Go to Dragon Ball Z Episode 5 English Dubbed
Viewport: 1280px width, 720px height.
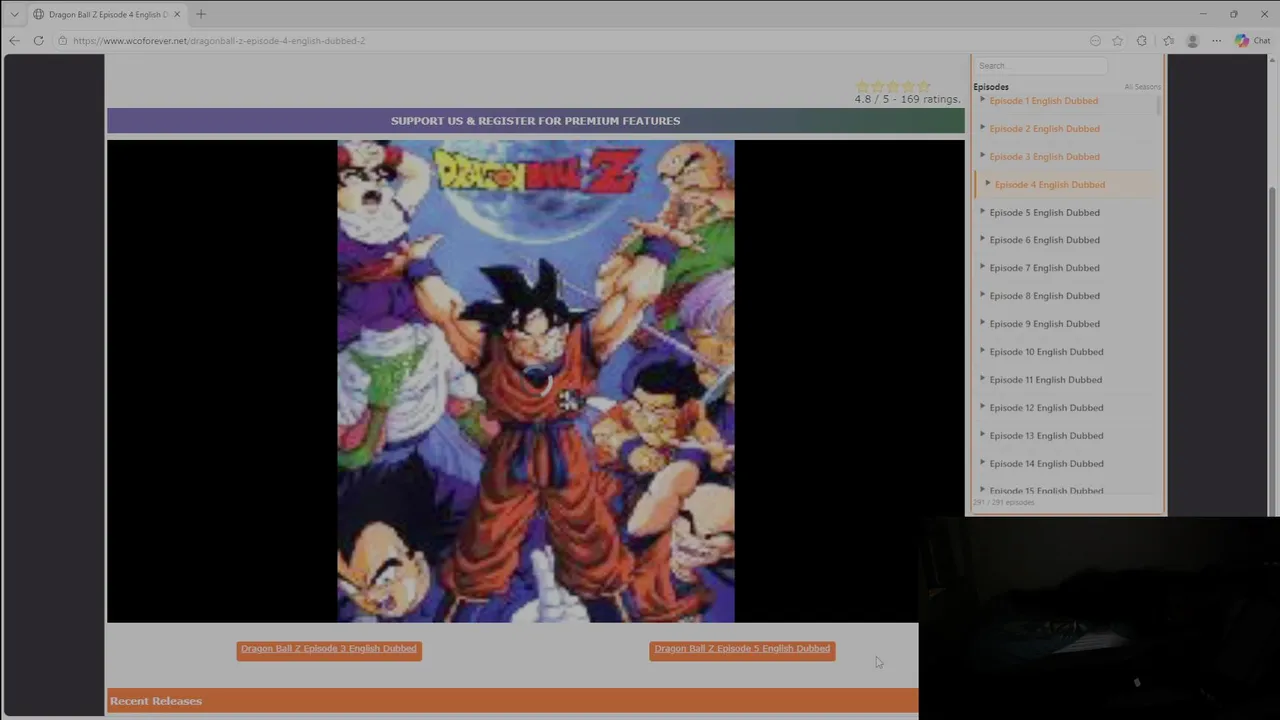coord(742,649)
